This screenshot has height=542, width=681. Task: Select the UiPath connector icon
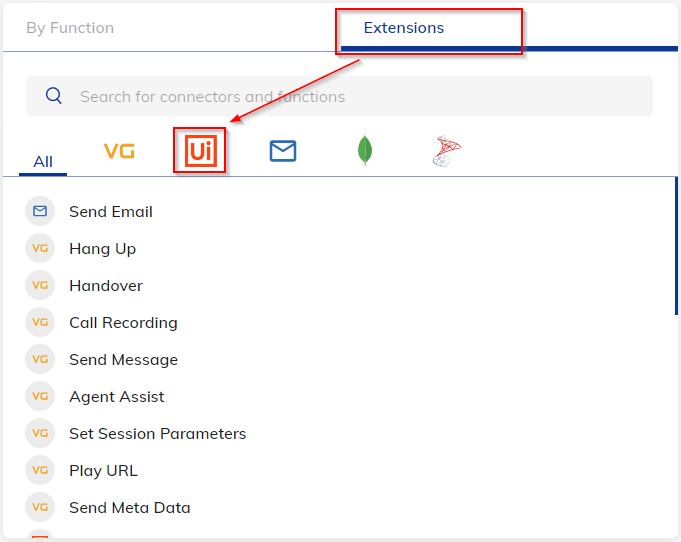[x=200, y=151]
